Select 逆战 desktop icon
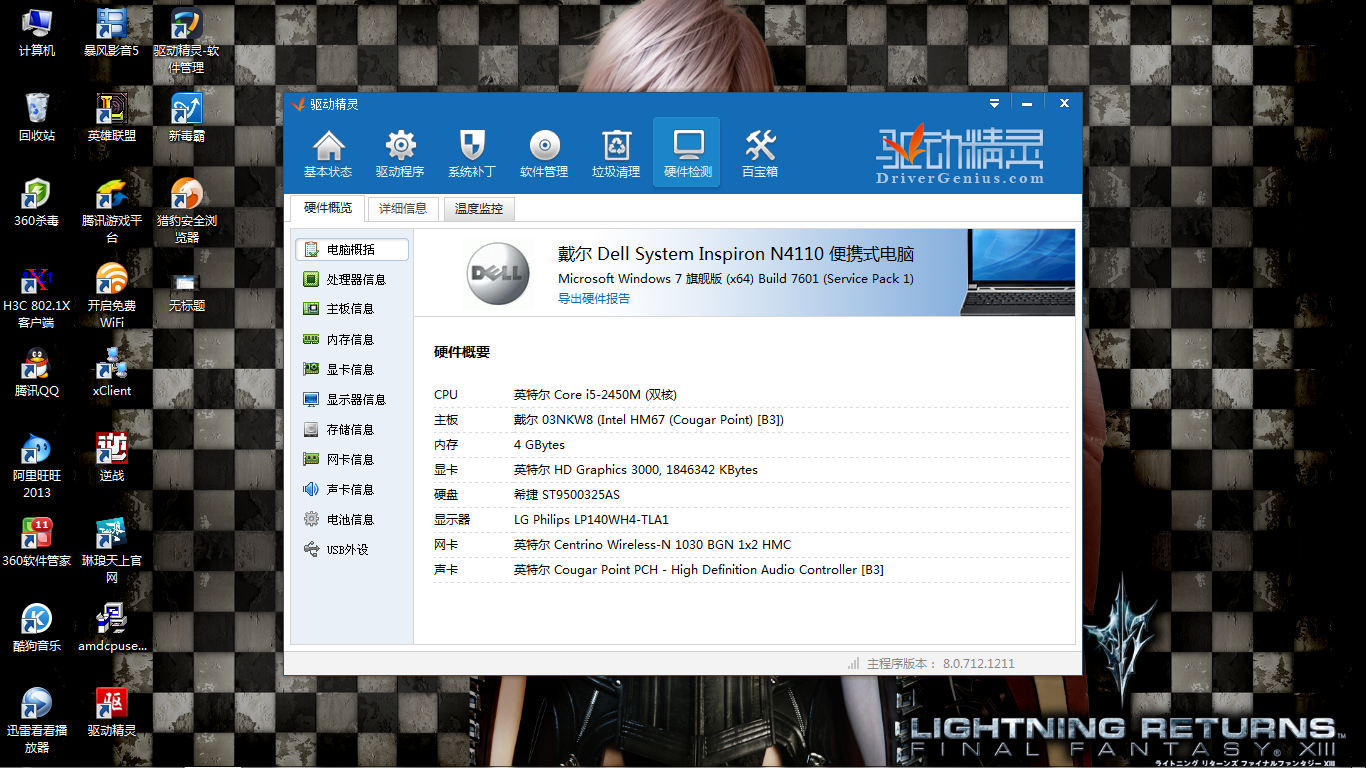 [x=112, y=457]
